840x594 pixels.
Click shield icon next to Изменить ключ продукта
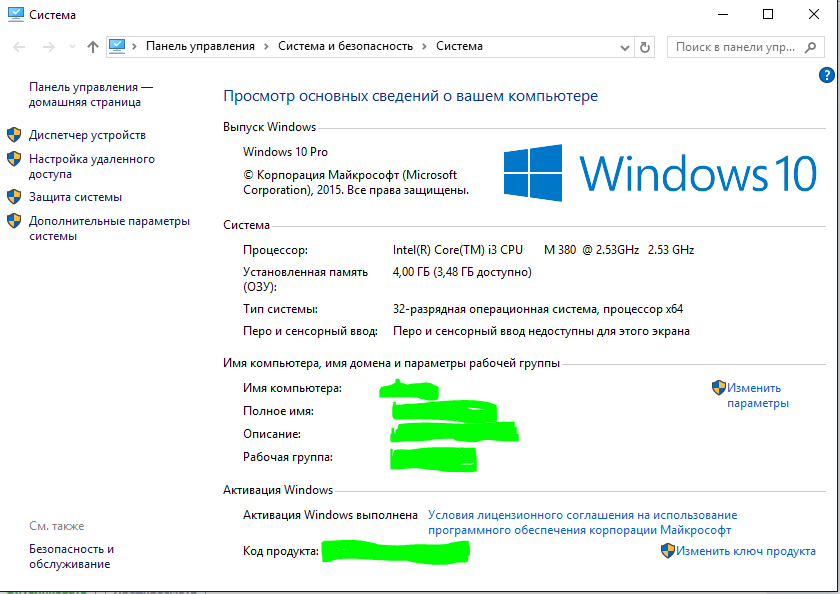pos(668,551)
